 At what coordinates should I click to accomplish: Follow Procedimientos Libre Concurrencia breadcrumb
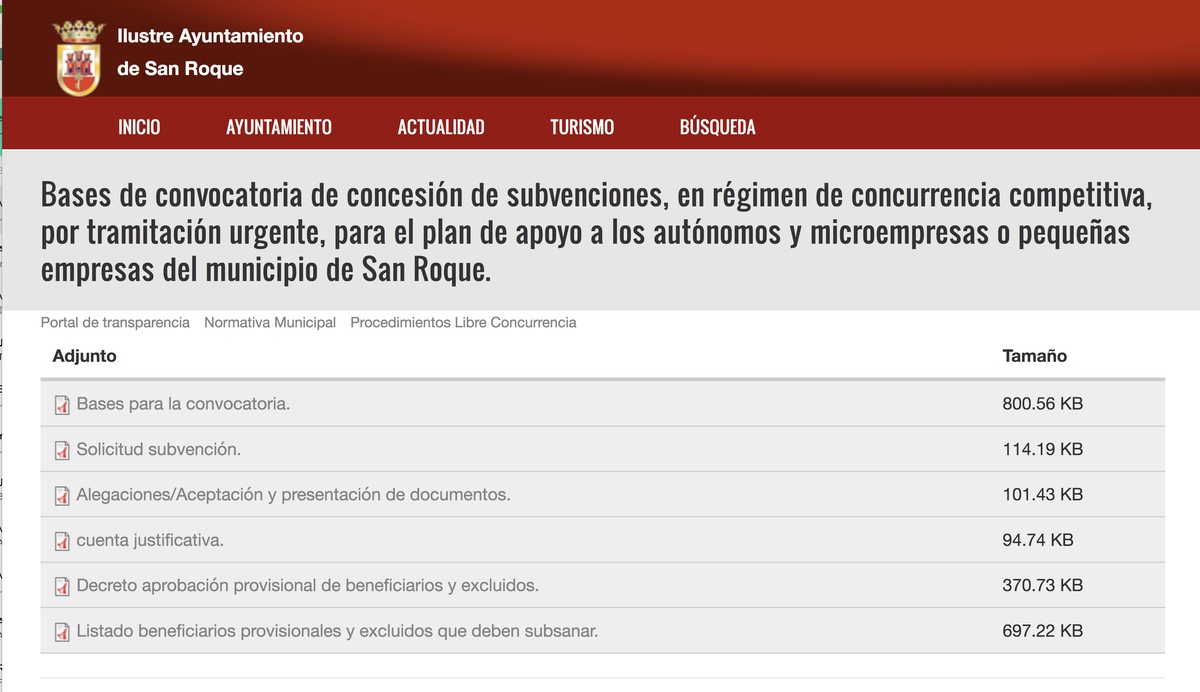(x=463, y=322)
